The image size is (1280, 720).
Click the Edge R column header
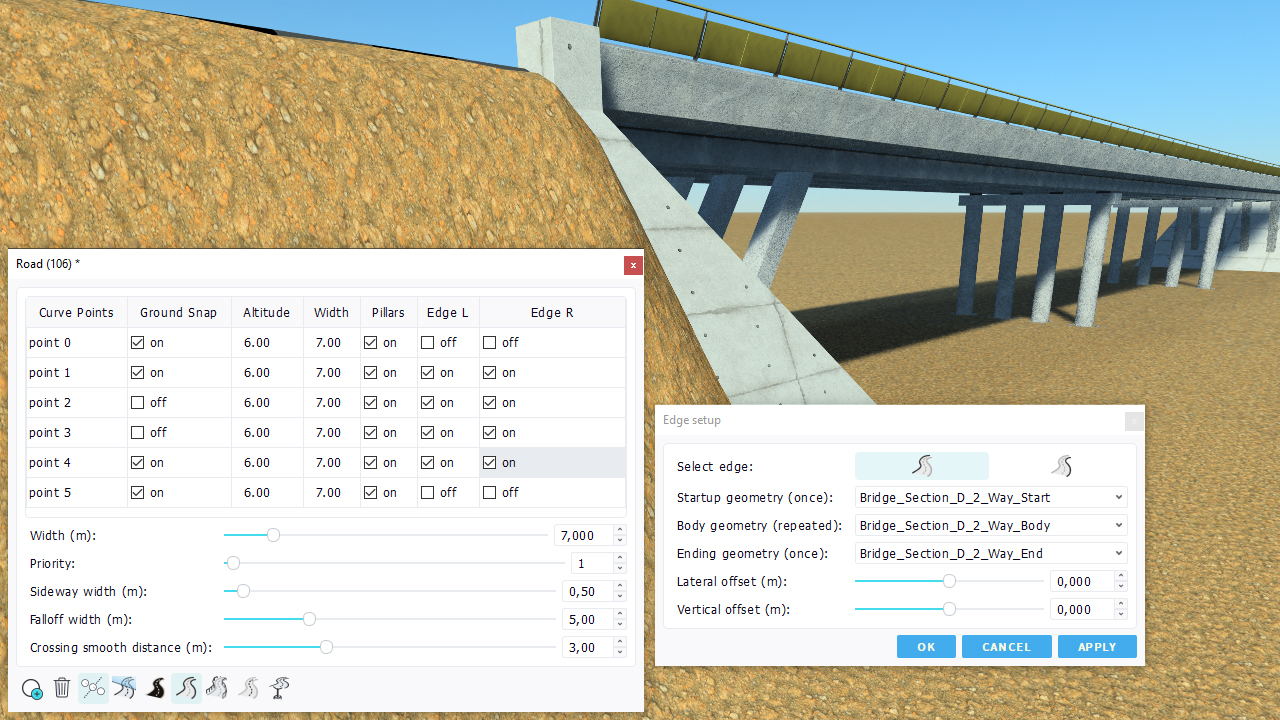[x=552, y=313]
